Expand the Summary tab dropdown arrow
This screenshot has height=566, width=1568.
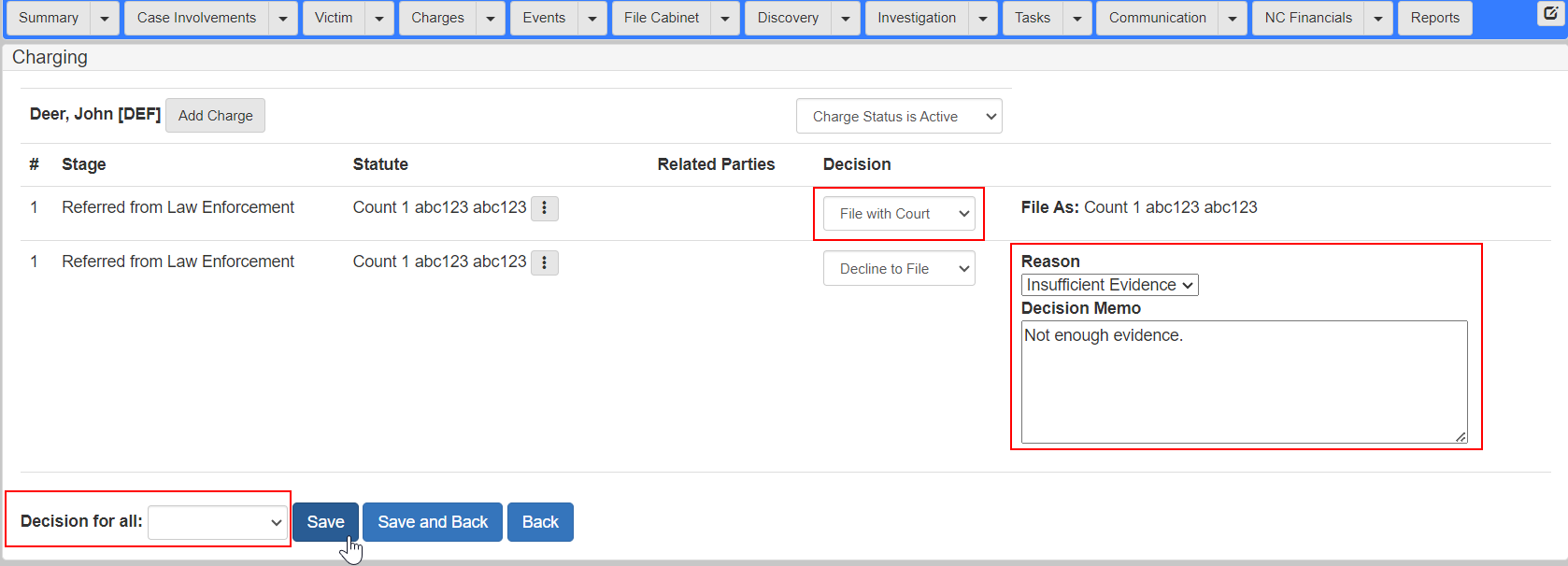pos(105,19)
